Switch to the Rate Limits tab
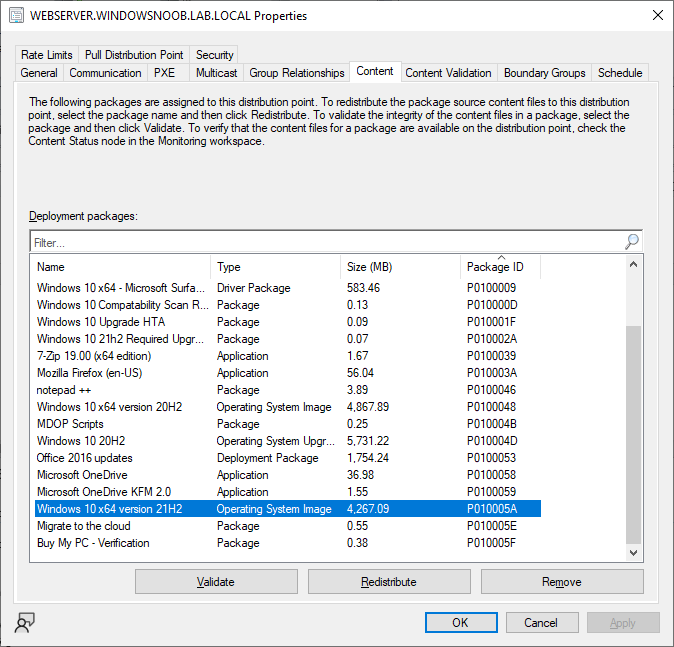Viewport: 674px width, 647px height. (47, 55)
